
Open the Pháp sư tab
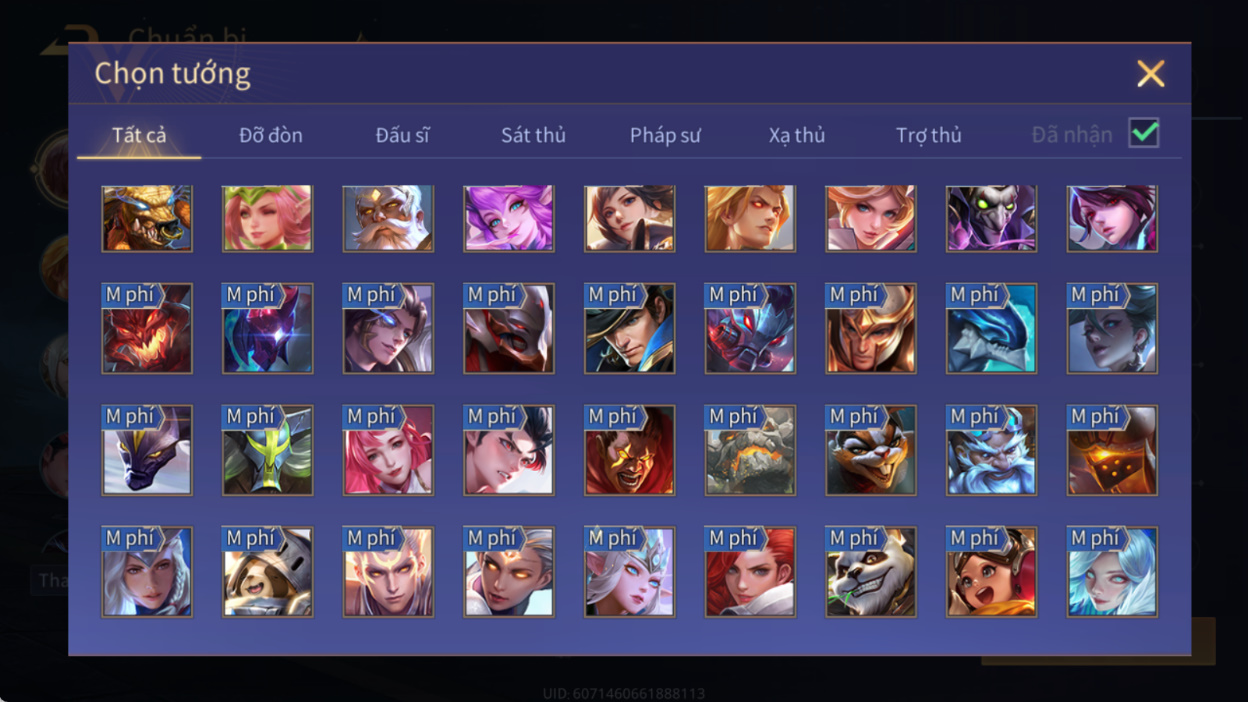tap(665, 135)
